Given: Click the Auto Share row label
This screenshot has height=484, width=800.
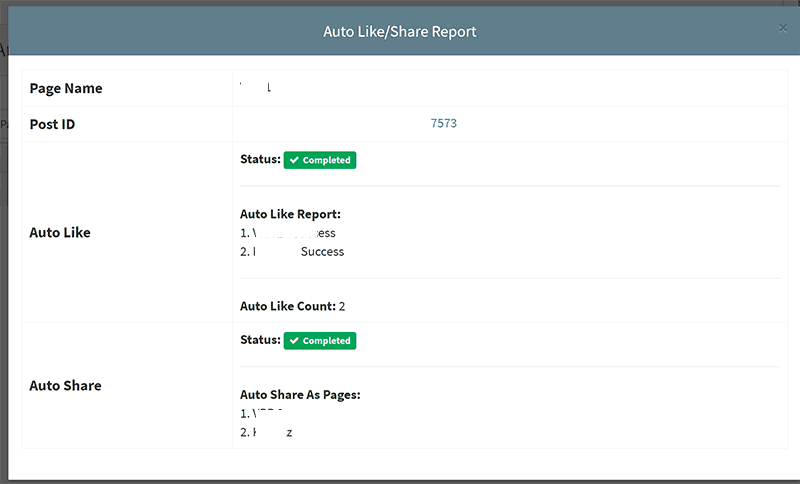Looking at the screenshot, I should pos(65,386).
